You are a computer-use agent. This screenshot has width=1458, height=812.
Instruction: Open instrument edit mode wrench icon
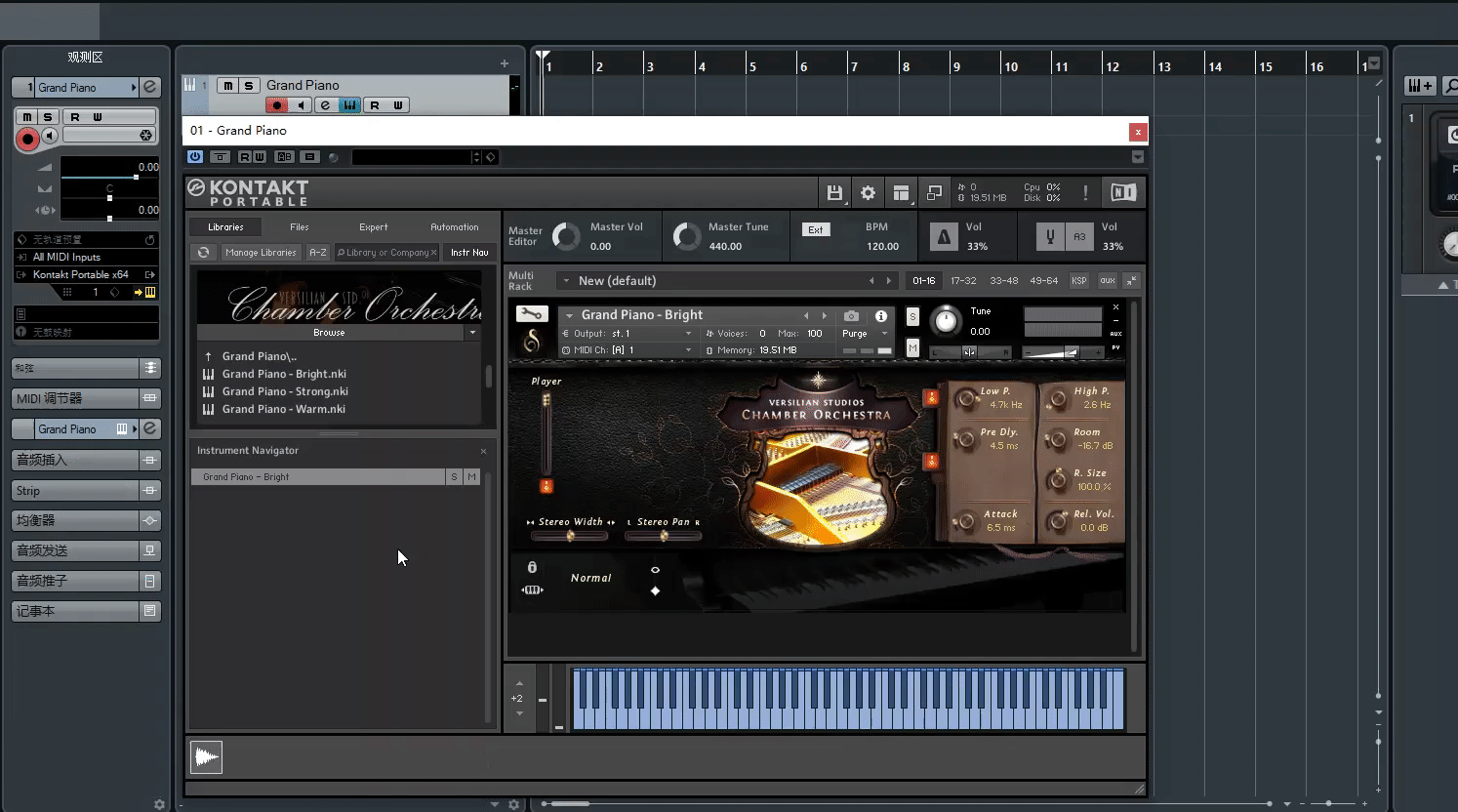pyautogui.click(x=531, y=314)
